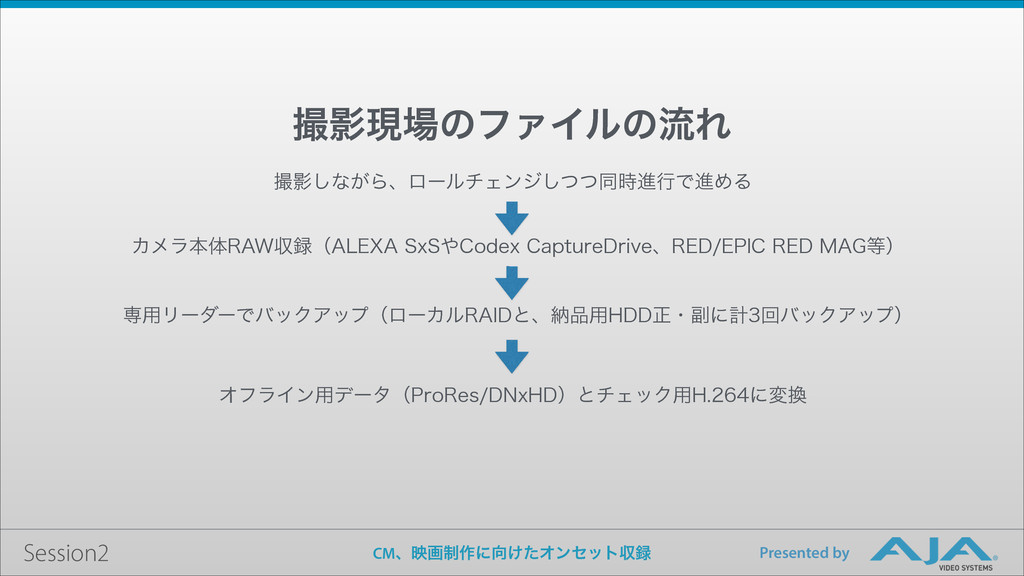The width and height of the screenshot is (1024, 576).
Task: Click the Session2 footer label
Action: coord(66,553)
